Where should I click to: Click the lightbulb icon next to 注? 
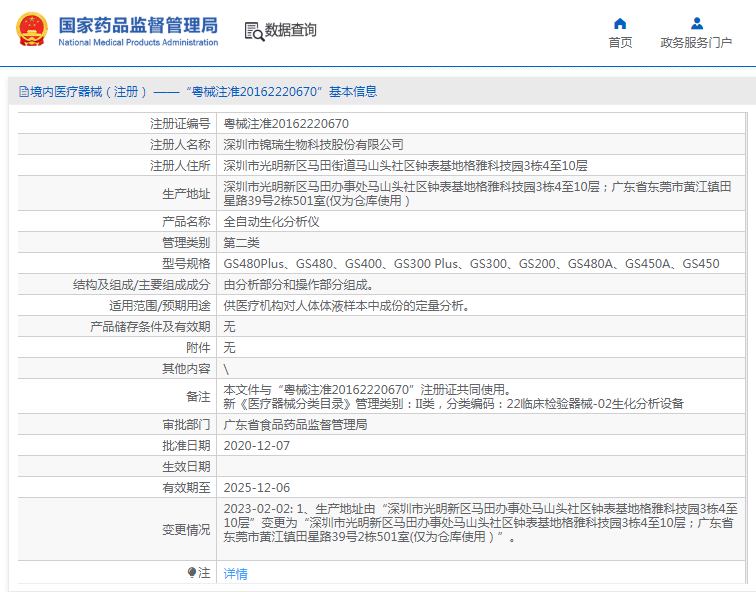pos(192,572)
